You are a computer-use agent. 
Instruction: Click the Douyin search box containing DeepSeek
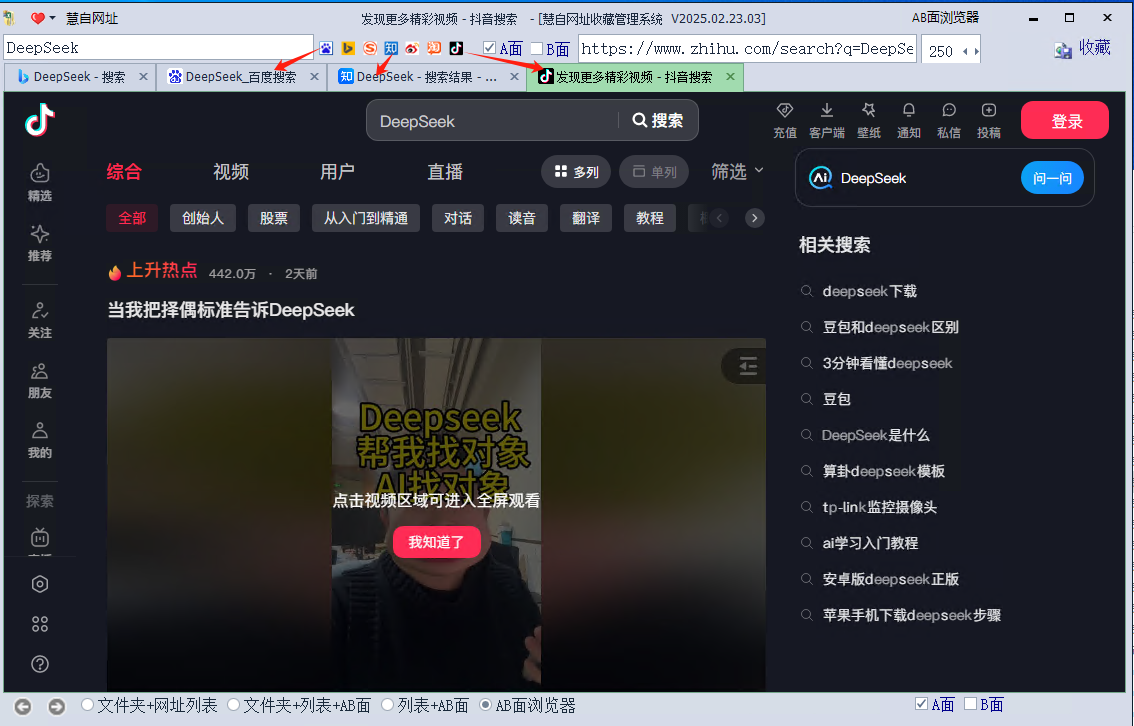[492, 121]
